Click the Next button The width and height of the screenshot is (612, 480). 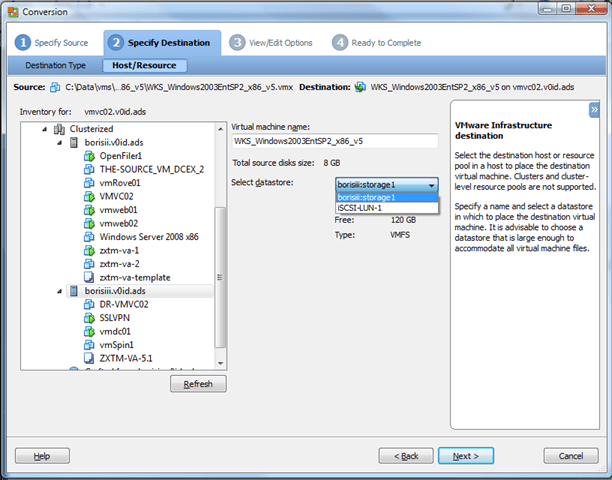(x=465, y=456)
